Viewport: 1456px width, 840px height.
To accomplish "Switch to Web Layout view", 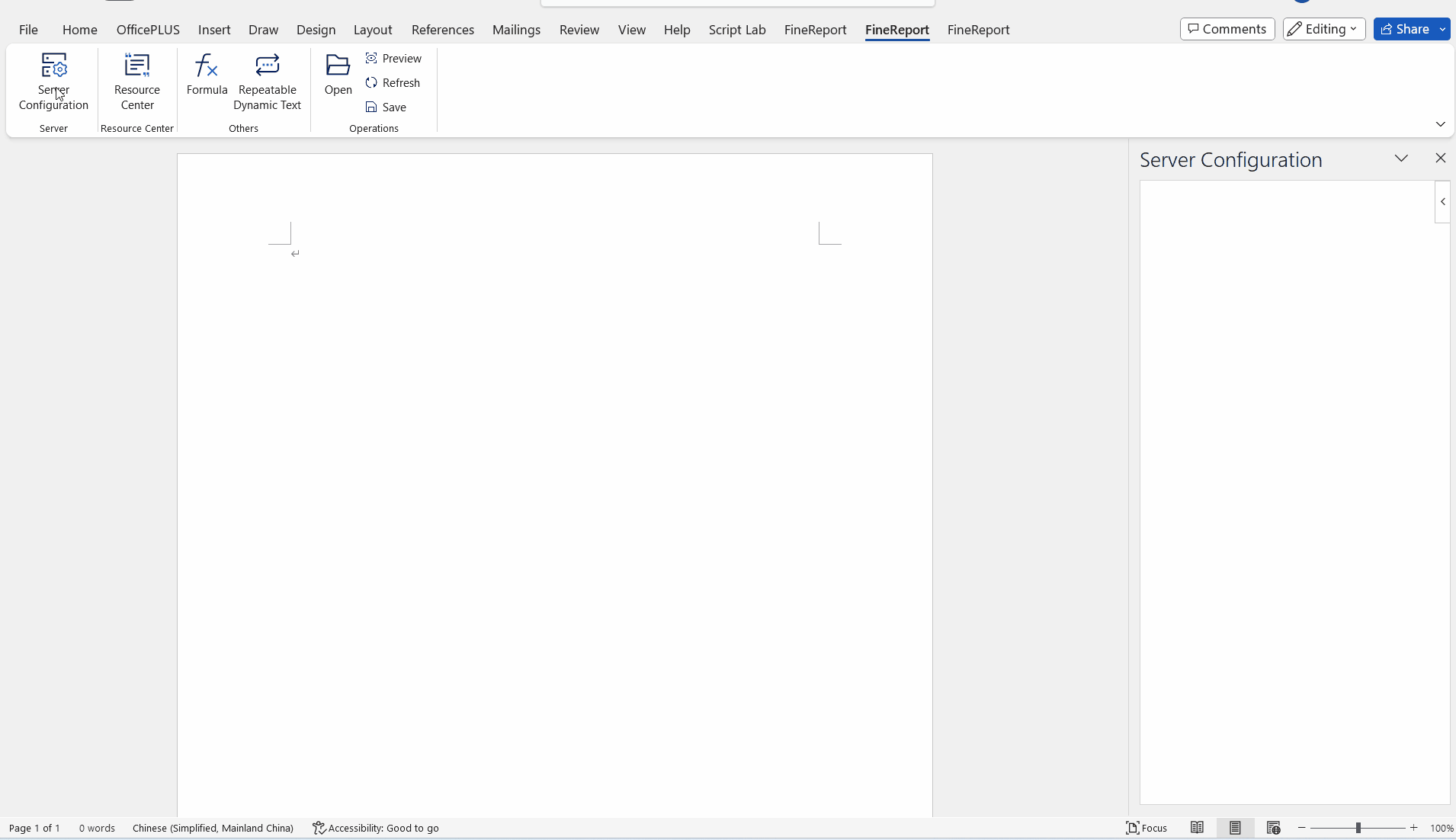I will click(x=1273, y=828).
